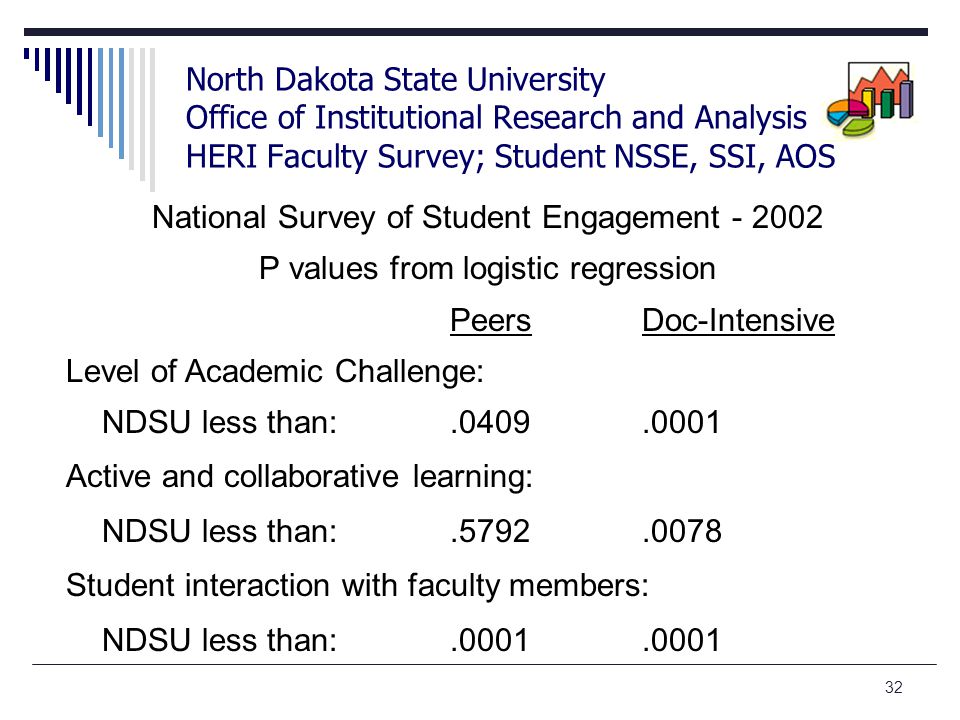Click the Office of Institutional Research and Analysis line

tap(496, 118)
